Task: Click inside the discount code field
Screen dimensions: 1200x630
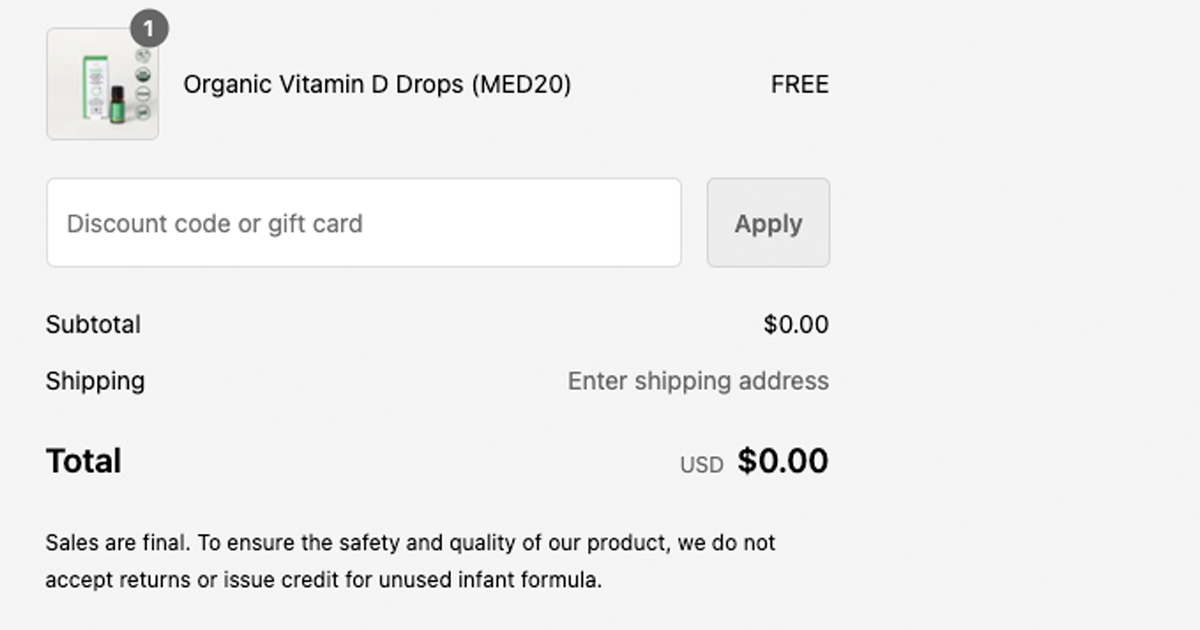Action: 363,222
